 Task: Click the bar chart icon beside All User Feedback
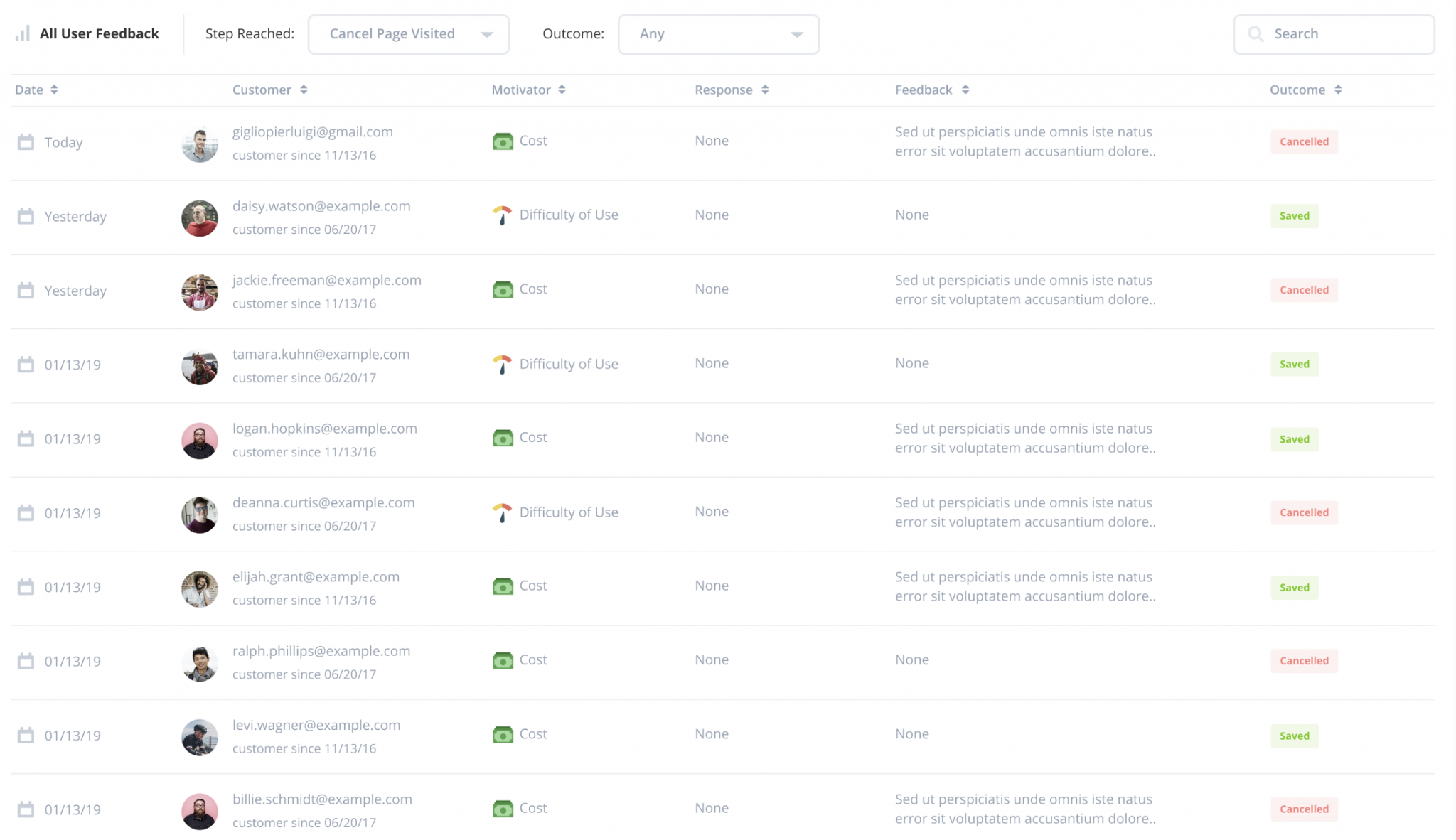[x=23, y=33]
